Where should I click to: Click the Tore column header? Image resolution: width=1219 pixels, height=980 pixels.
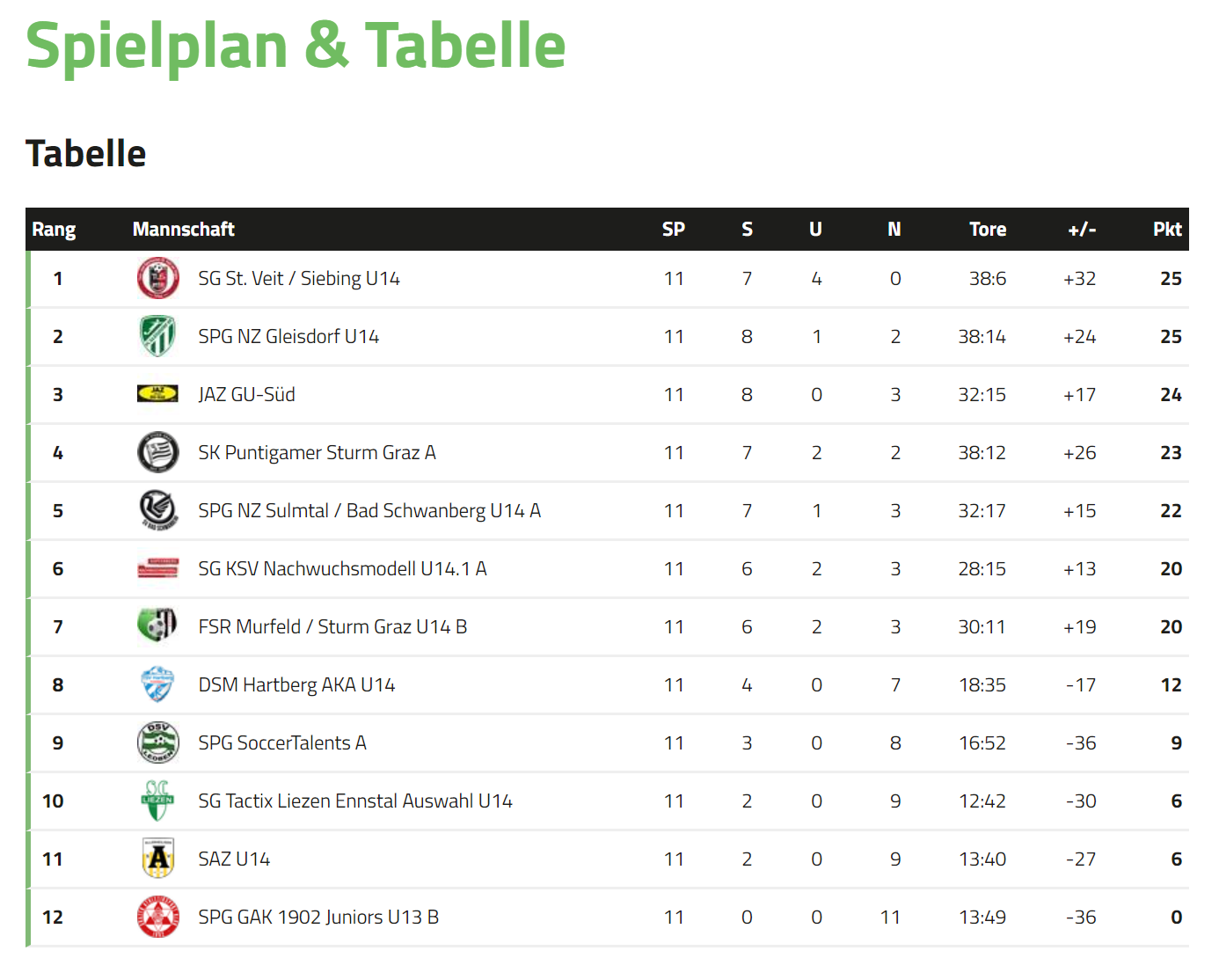coord(988,230)
